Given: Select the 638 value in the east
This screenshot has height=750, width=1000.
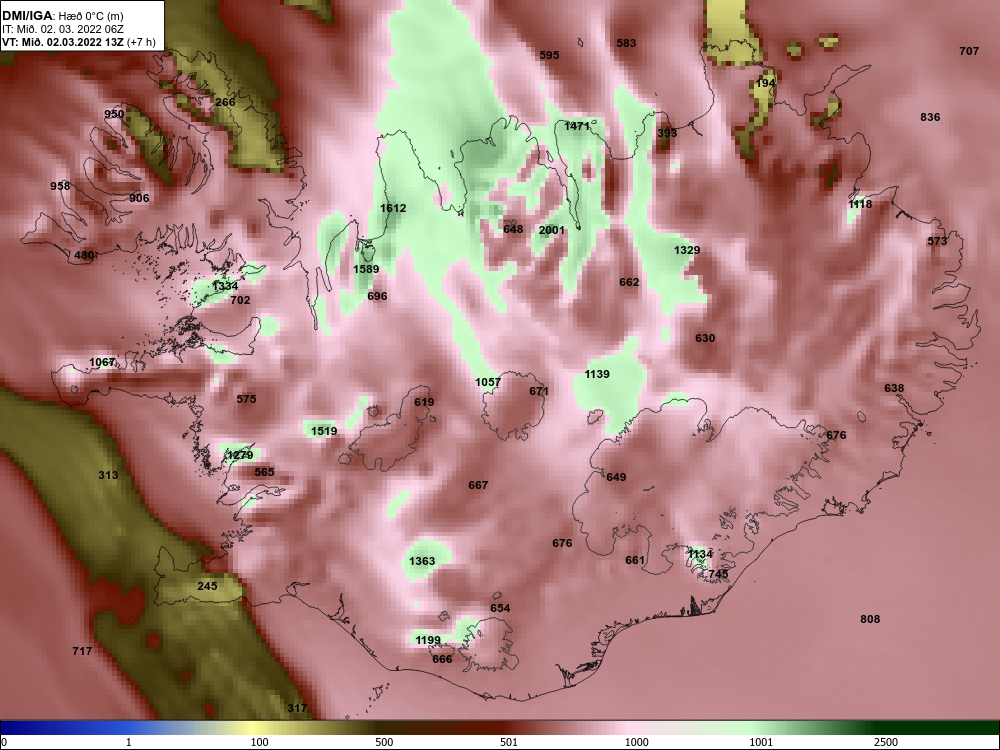Looking at the screenshot, I should click(894, 388).
